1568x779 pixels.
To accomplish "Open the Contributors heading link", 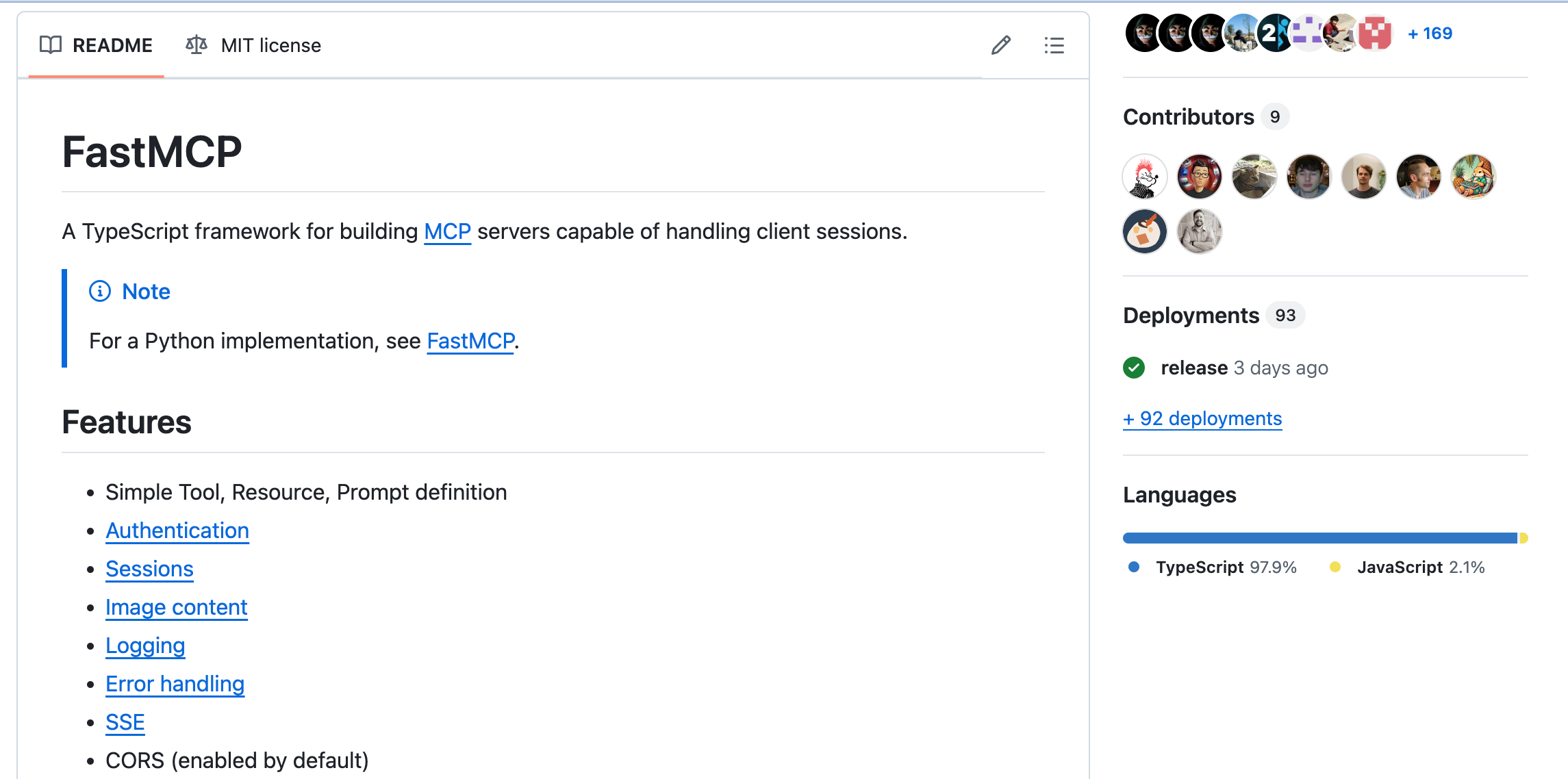I will (1188, 117).
